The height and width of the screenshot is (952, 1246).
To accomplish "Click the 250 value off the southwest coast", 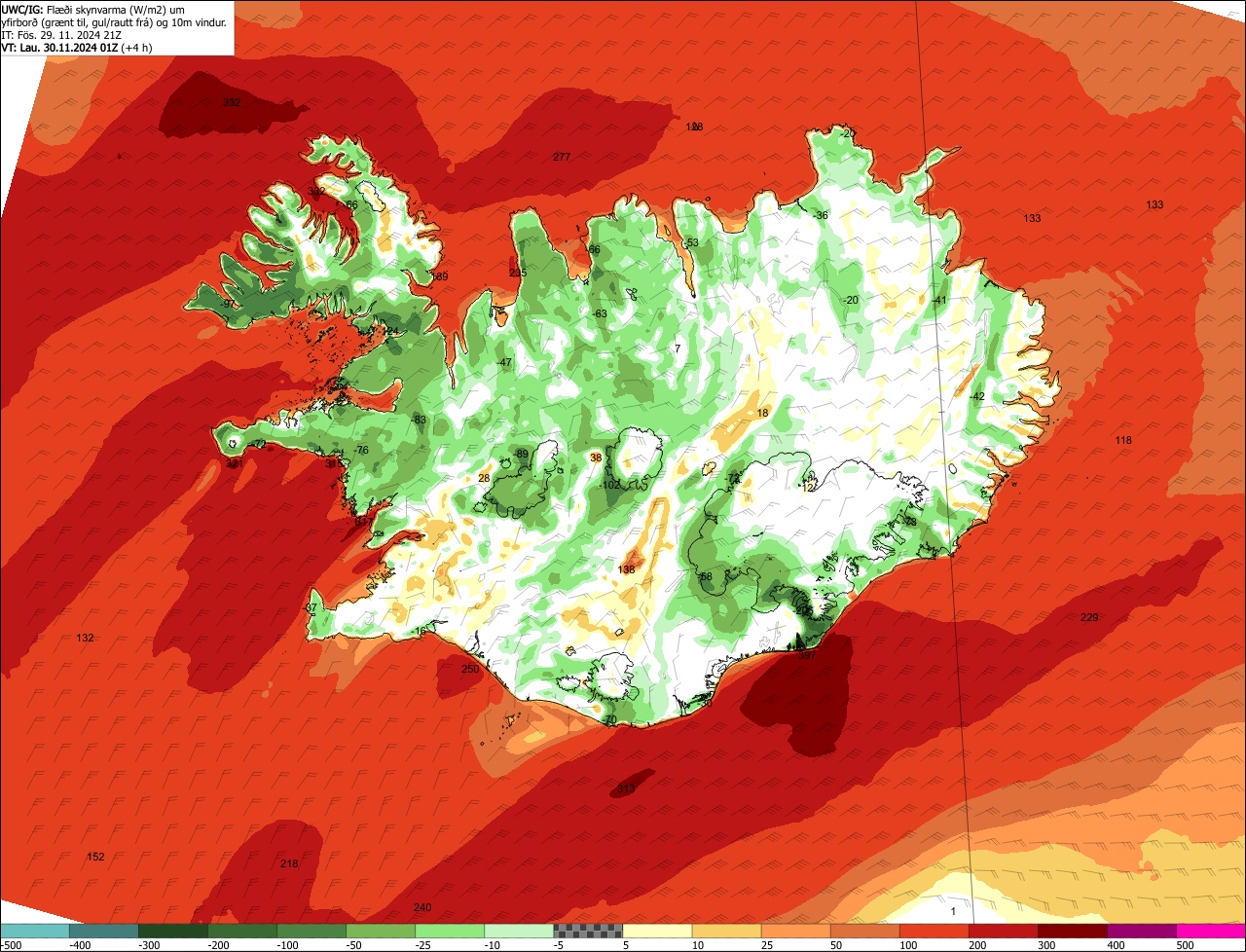I will click(470, 669).
